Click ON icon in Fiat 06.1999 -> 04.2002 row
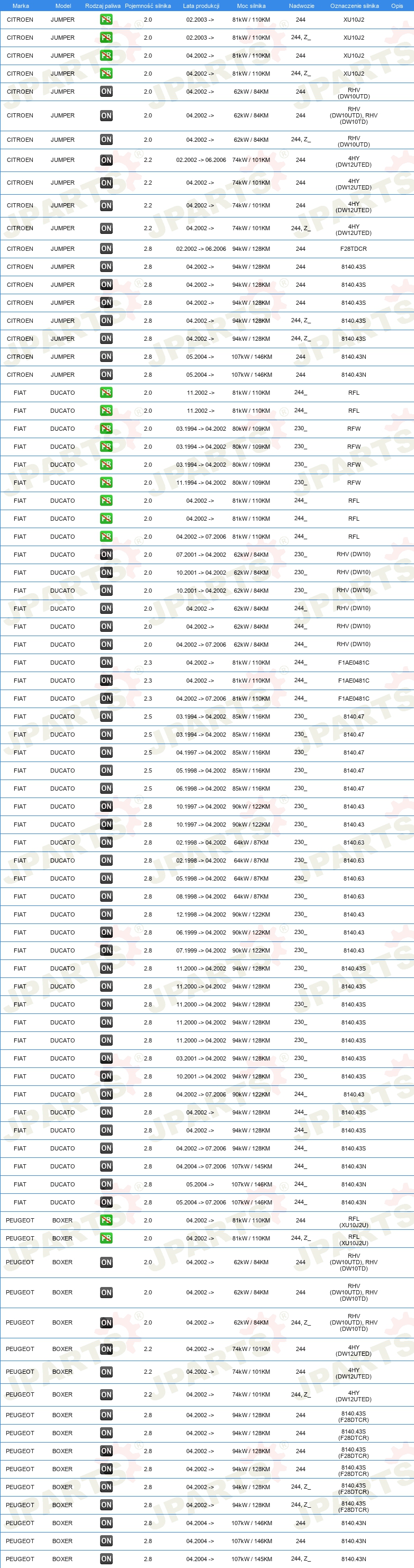This screenshot has height=1568, width=414. pos(106,932)
